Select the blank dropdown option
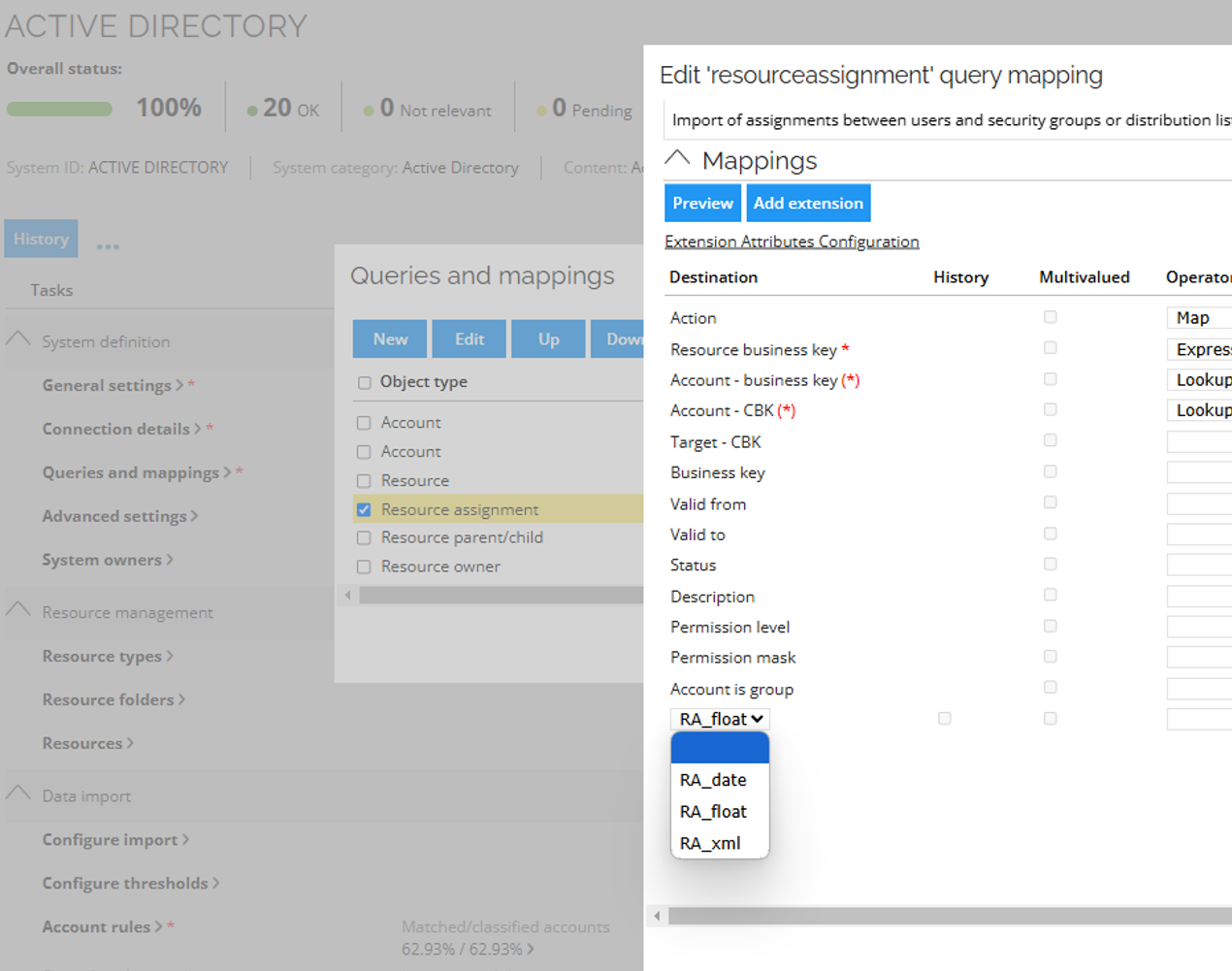The width and height of the screenshot is (1232, 971). pyautogui.click(x=720, y=748)
